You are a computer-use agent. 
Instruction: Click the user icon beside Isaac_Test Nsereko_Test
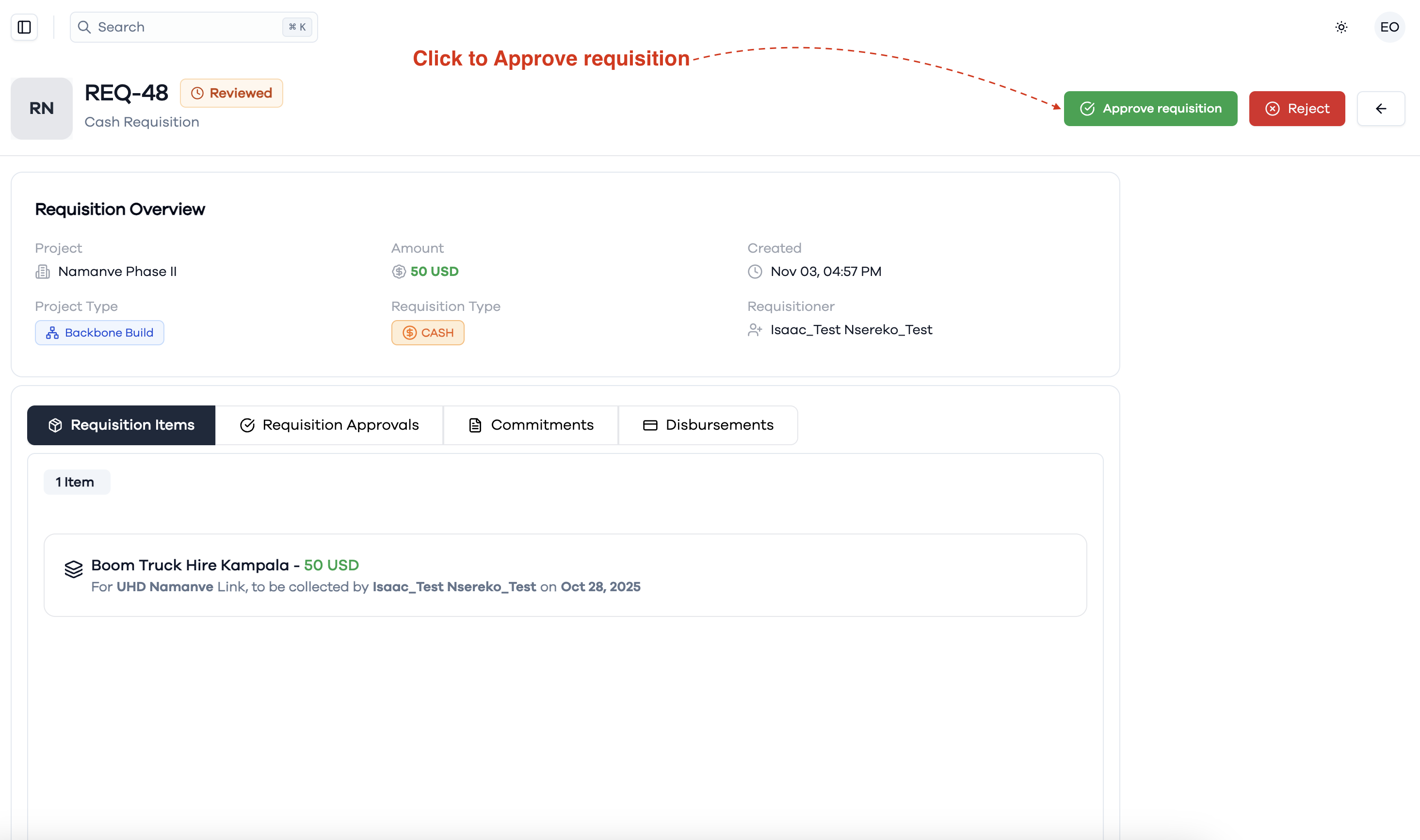(755, 330)
